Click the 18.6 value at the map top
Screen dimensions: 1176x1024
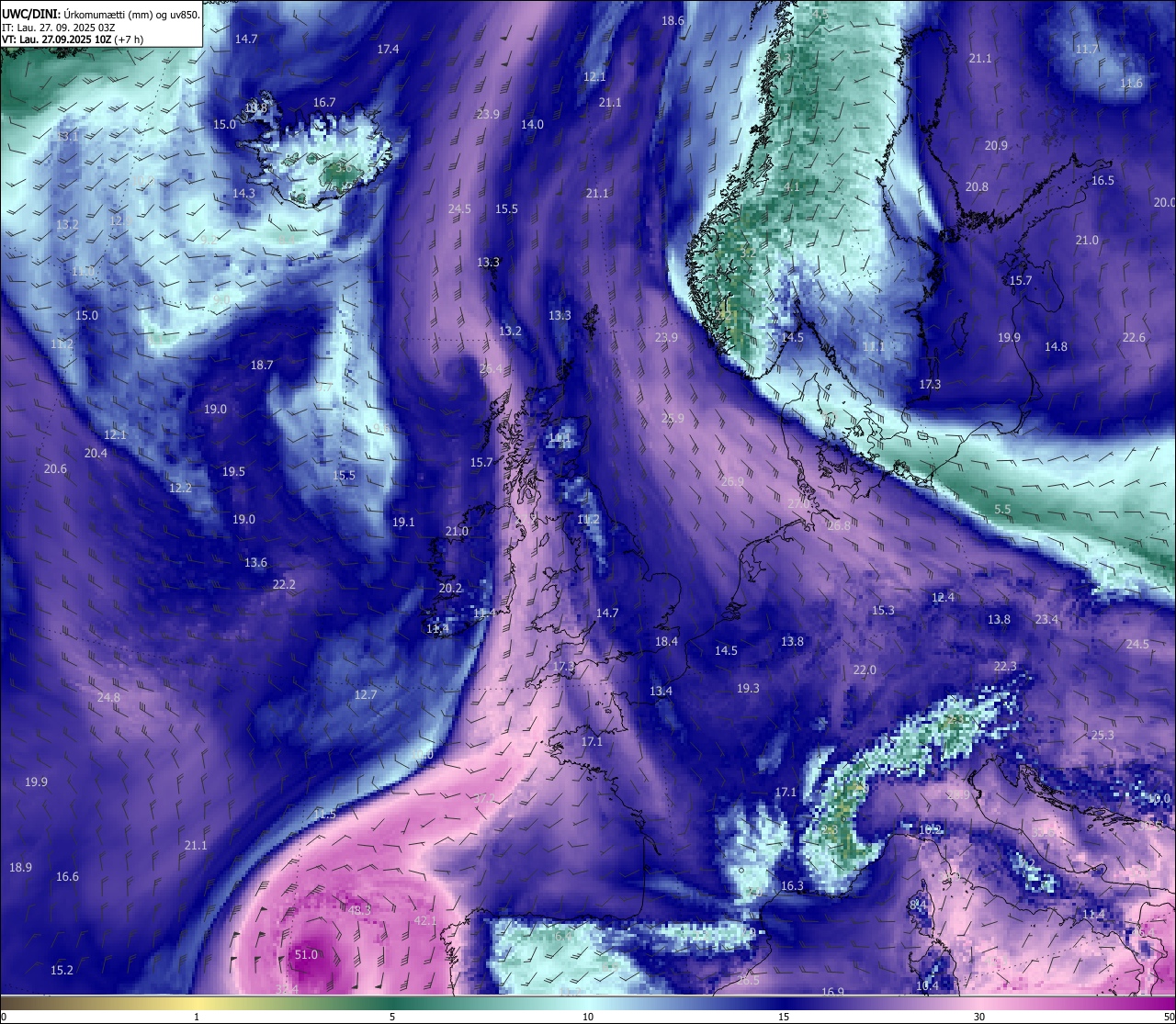(673, 21)
